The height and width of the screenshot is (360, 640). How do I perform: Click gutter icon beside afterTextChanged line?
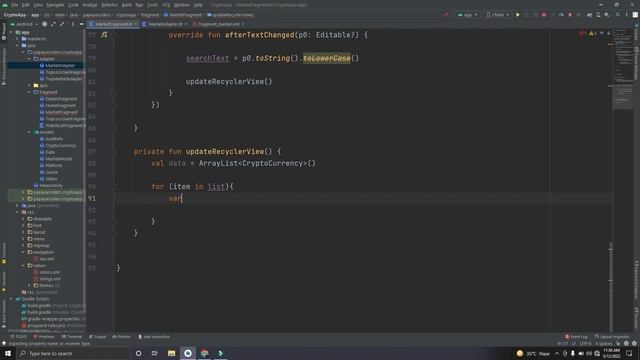pos(104,35)
